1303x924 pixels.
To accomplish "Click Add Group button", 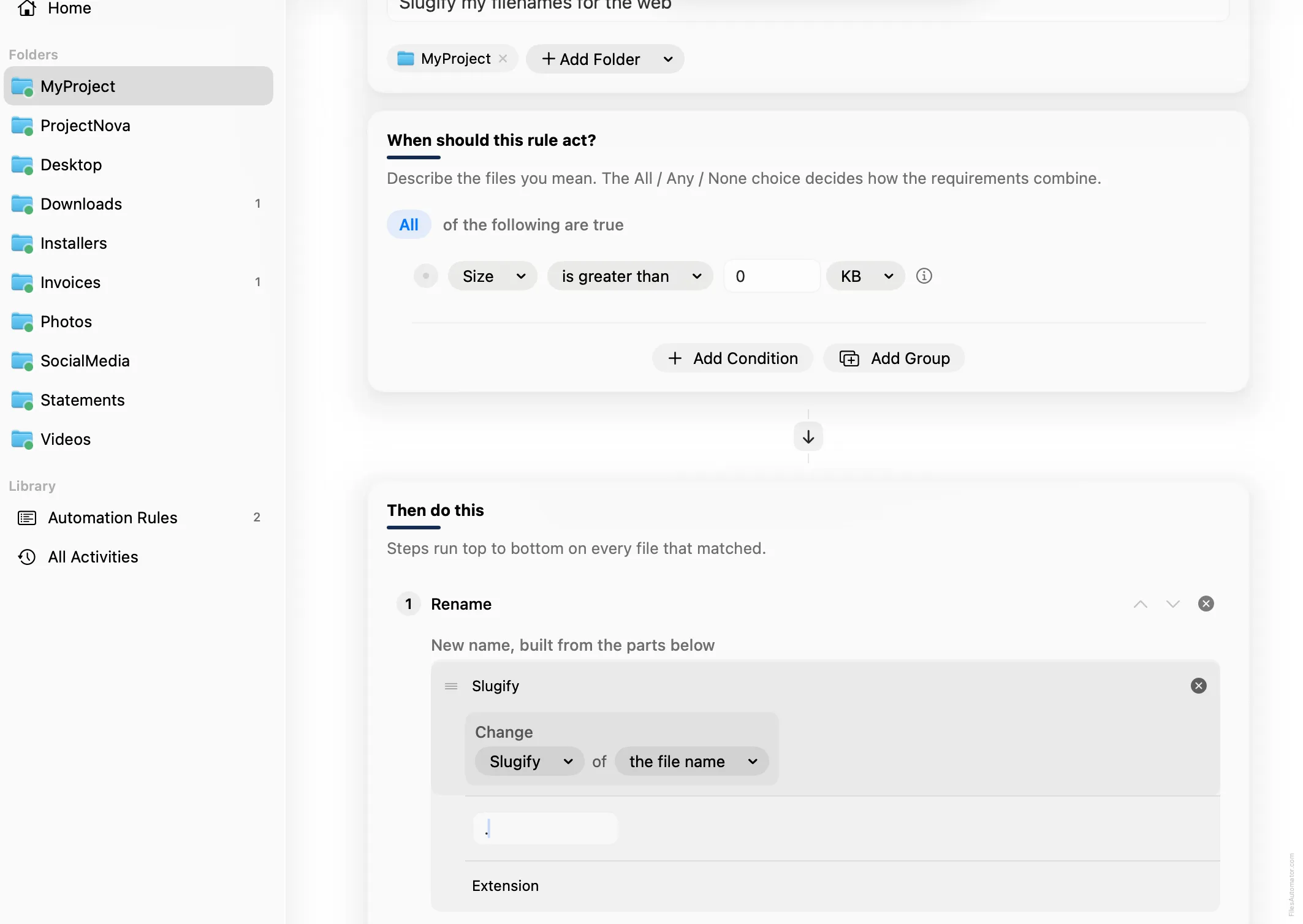I will click(894, 358).
